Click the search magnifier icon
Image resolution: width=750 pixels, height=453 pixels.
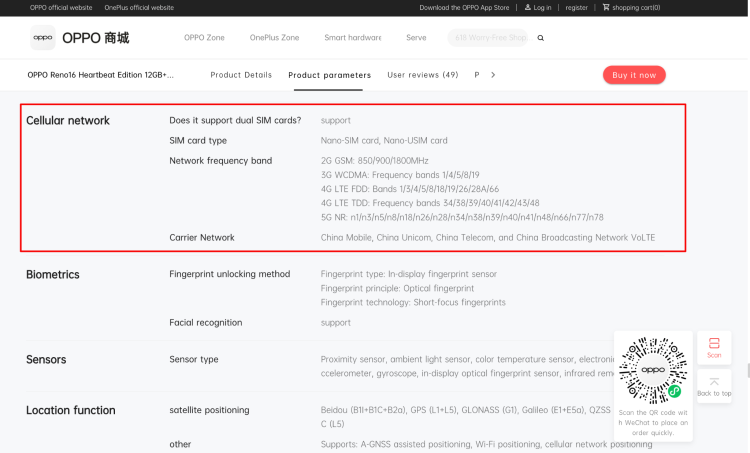(540, 38)
